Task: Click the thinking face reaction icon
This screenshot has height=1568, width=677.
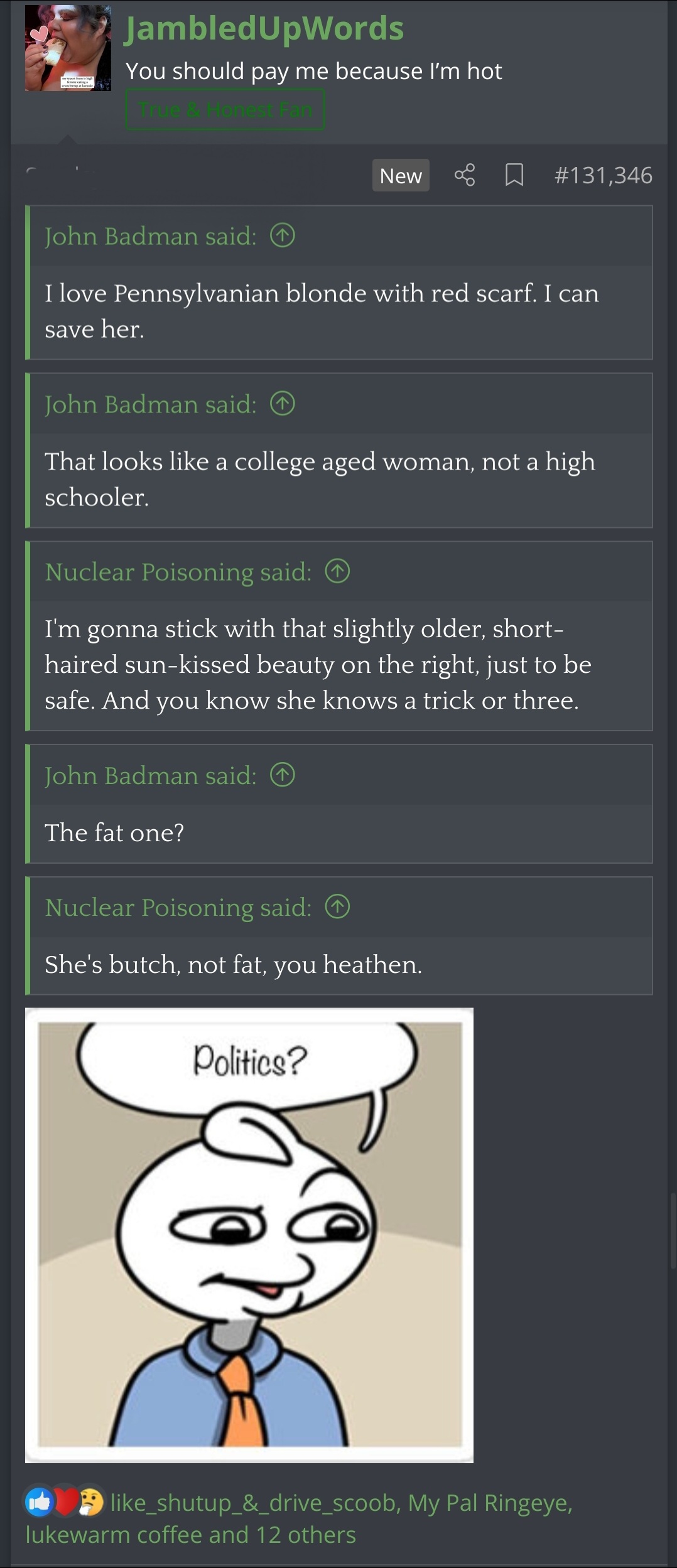Action: tap(92, 1503)
